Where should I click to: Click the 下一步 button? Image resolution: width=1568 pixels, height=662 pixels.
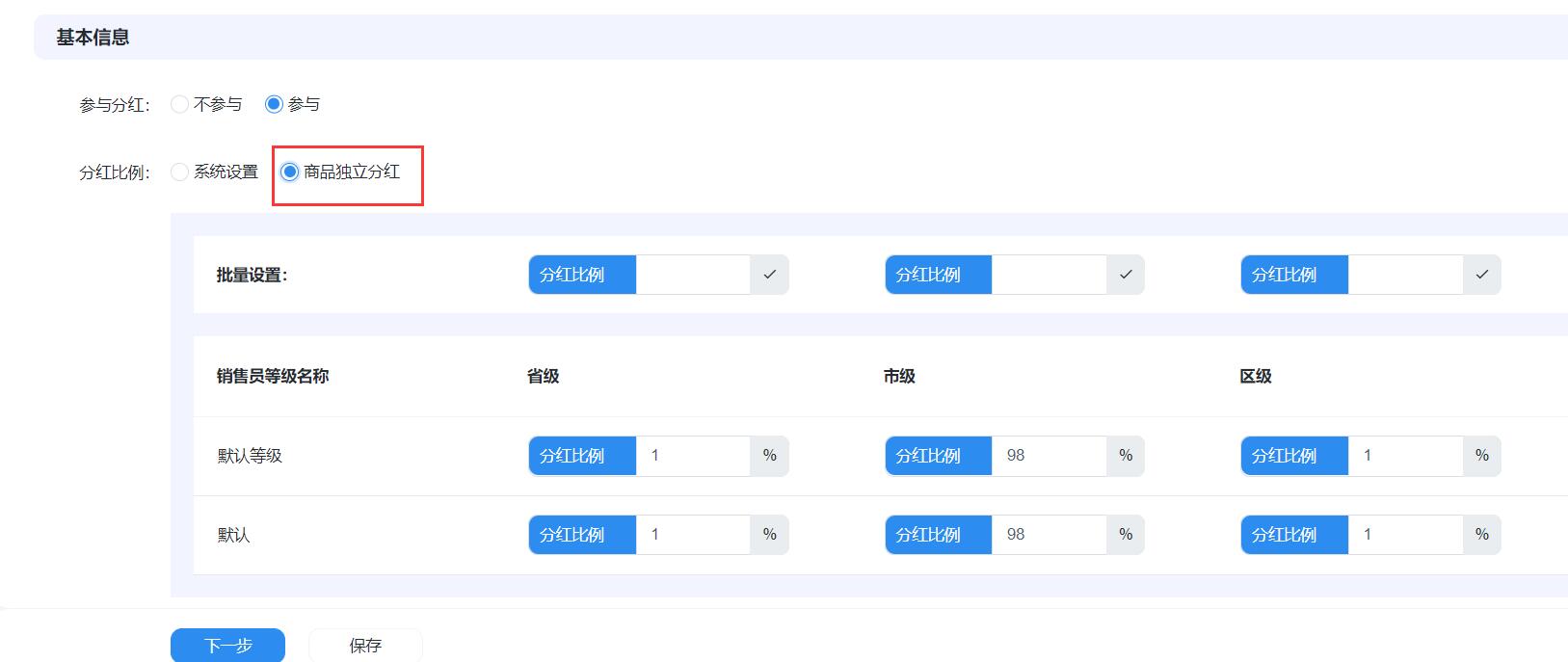click(227, 645)
